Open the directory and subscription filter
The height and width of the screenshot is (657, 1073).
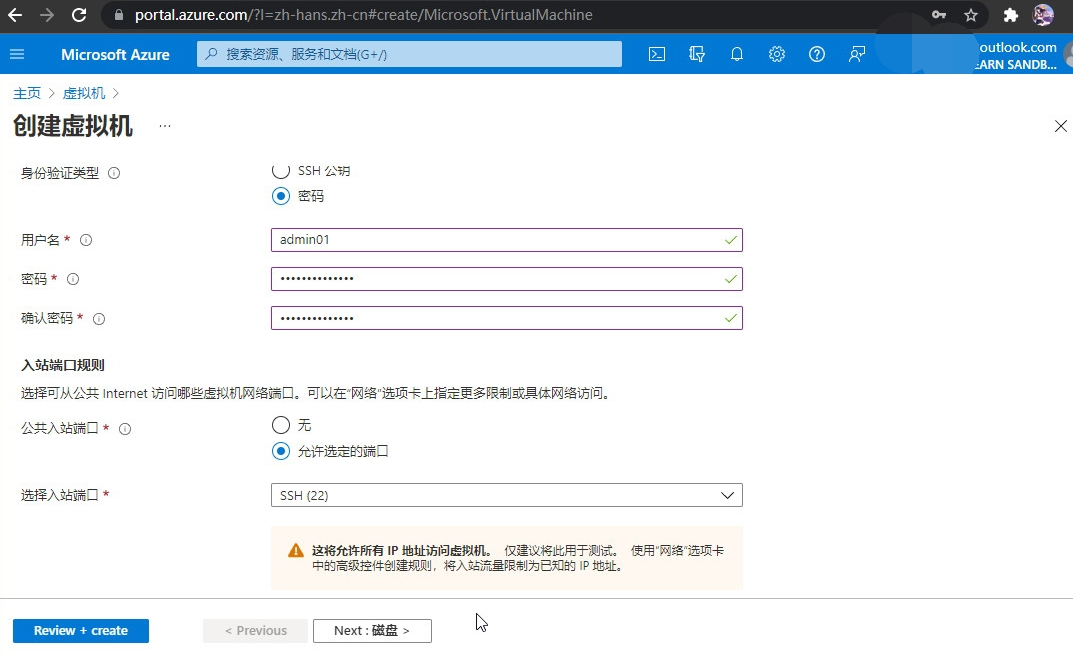(697, 54)
